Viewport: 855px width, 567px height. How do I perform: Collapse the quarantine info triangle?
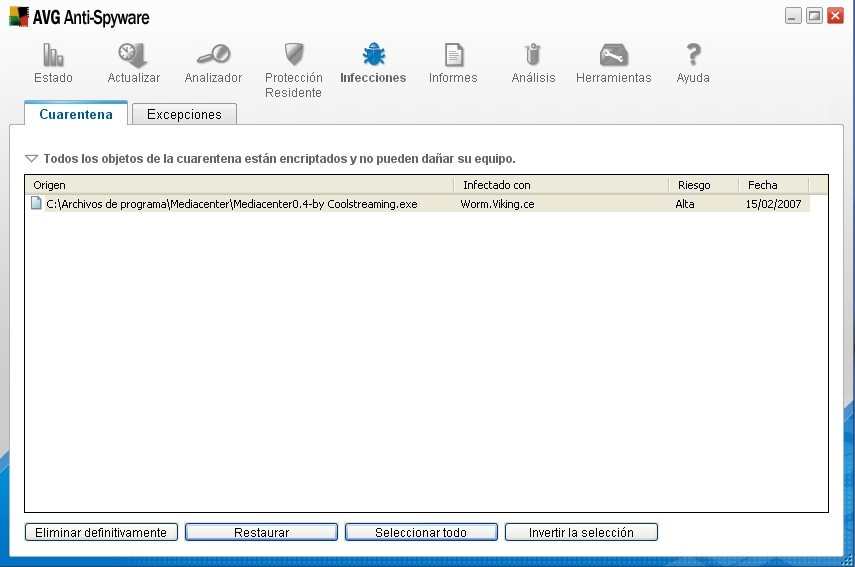coord(31,158)
